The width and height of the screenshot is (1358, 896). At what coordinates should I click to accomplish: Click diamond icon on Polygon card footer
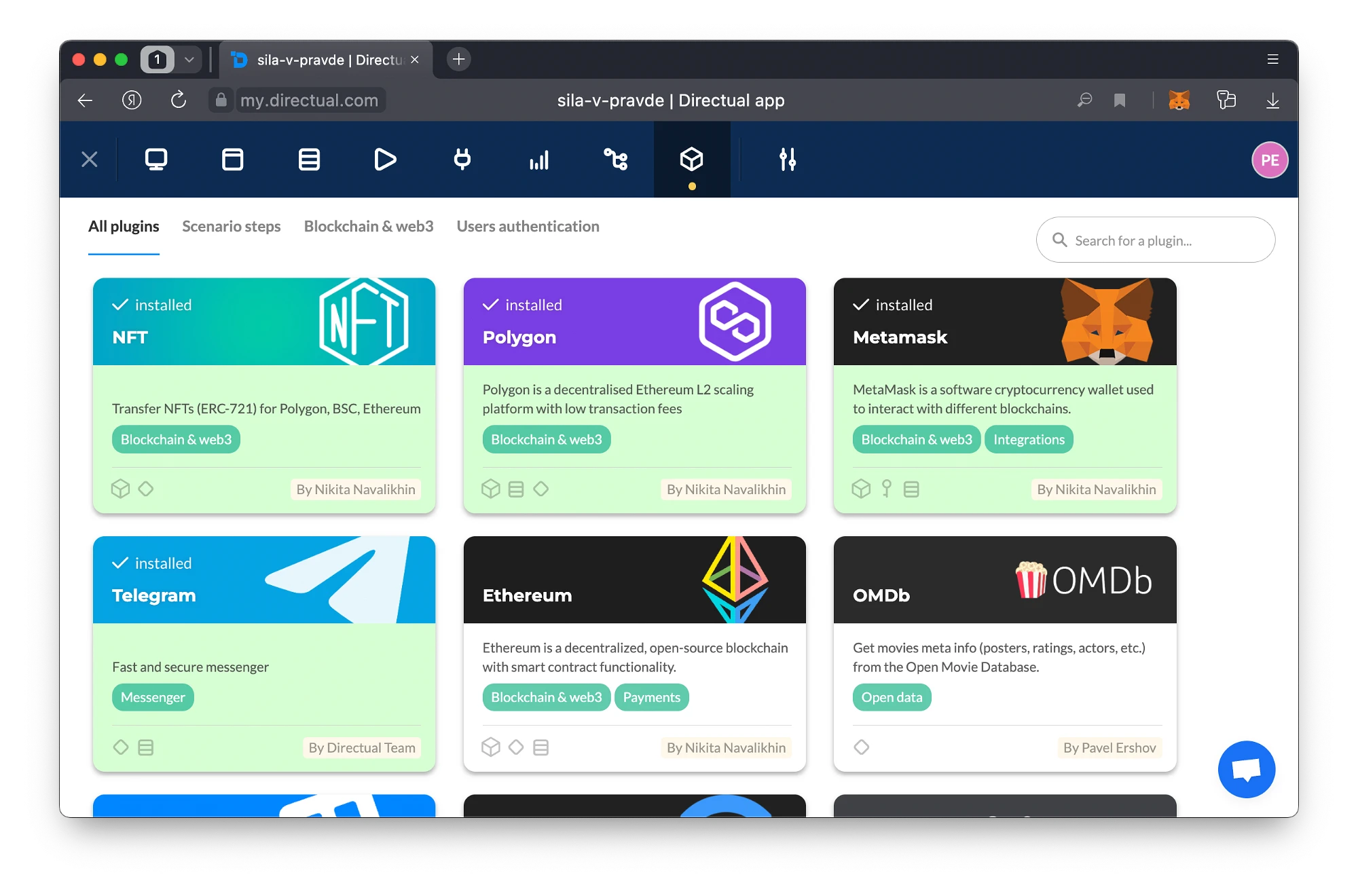pyautogui.click(x=541, y=489)
